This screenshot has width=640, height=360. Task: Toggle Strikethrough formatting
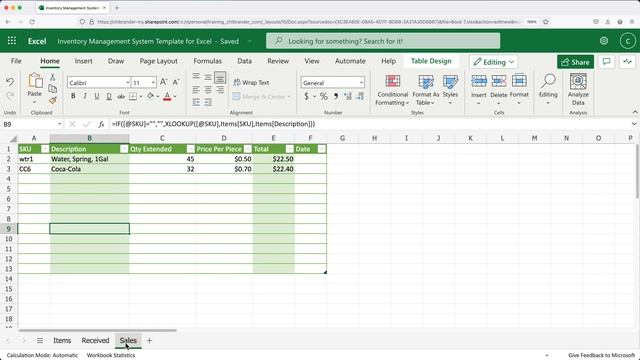click(121, 96)
